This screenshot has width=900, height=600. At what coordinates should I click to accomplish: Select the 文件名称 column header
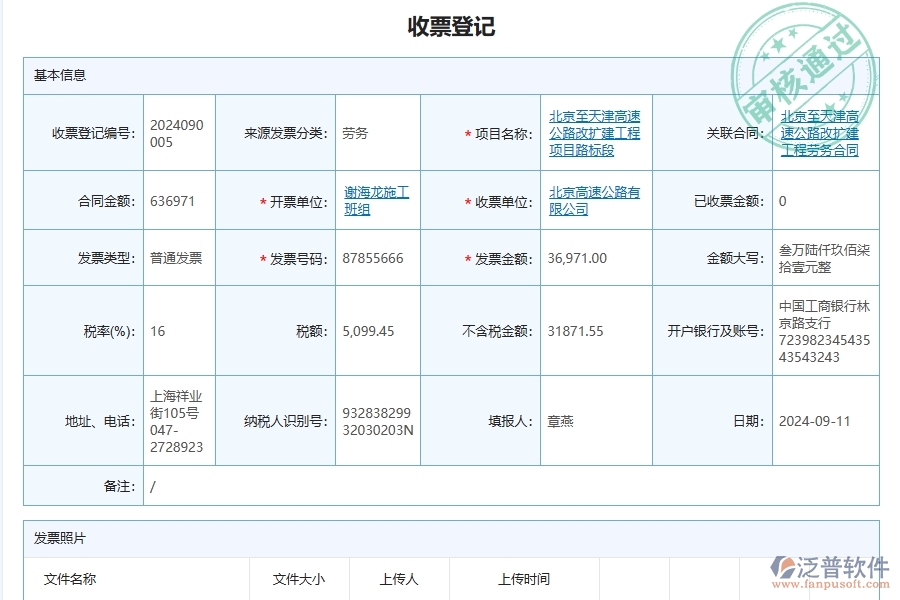68,578
